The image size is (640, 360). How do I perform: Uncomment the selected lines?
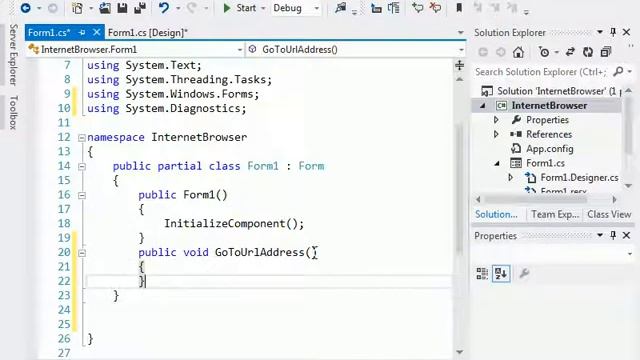[436, 8]
